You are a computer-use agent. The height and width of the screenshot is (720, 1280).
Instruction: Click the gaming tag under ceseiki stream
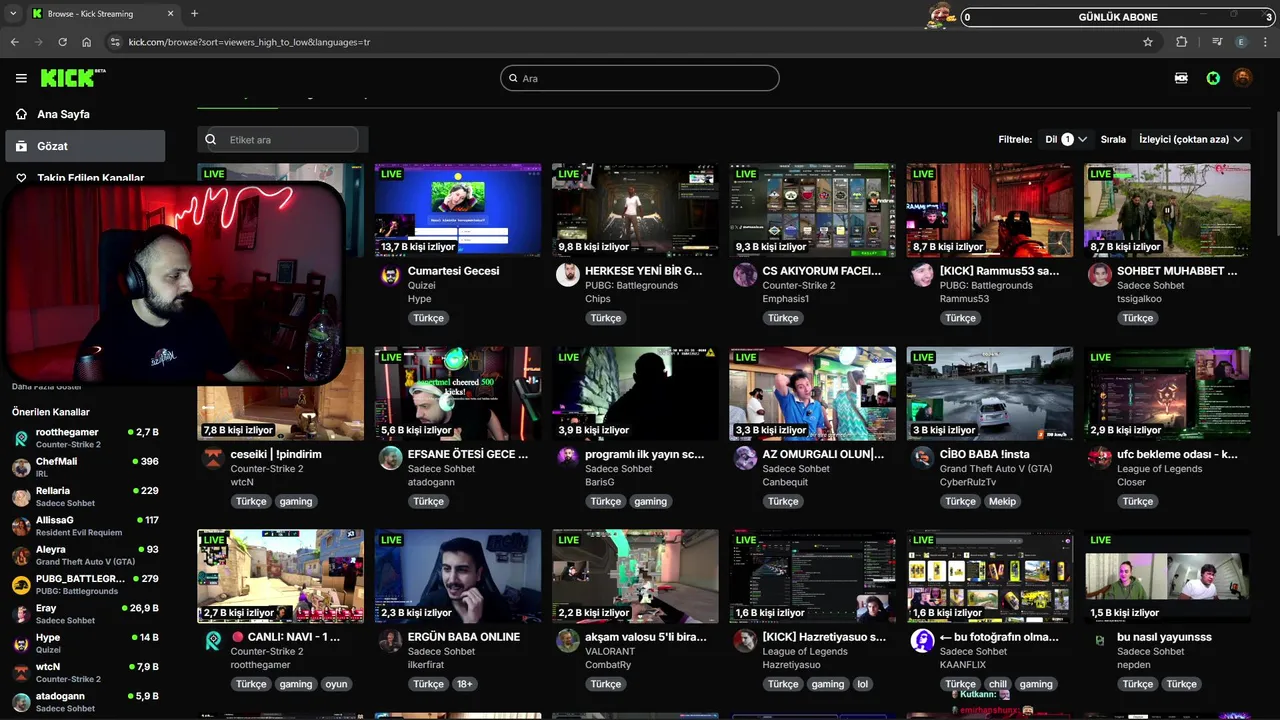click(295, 501)
